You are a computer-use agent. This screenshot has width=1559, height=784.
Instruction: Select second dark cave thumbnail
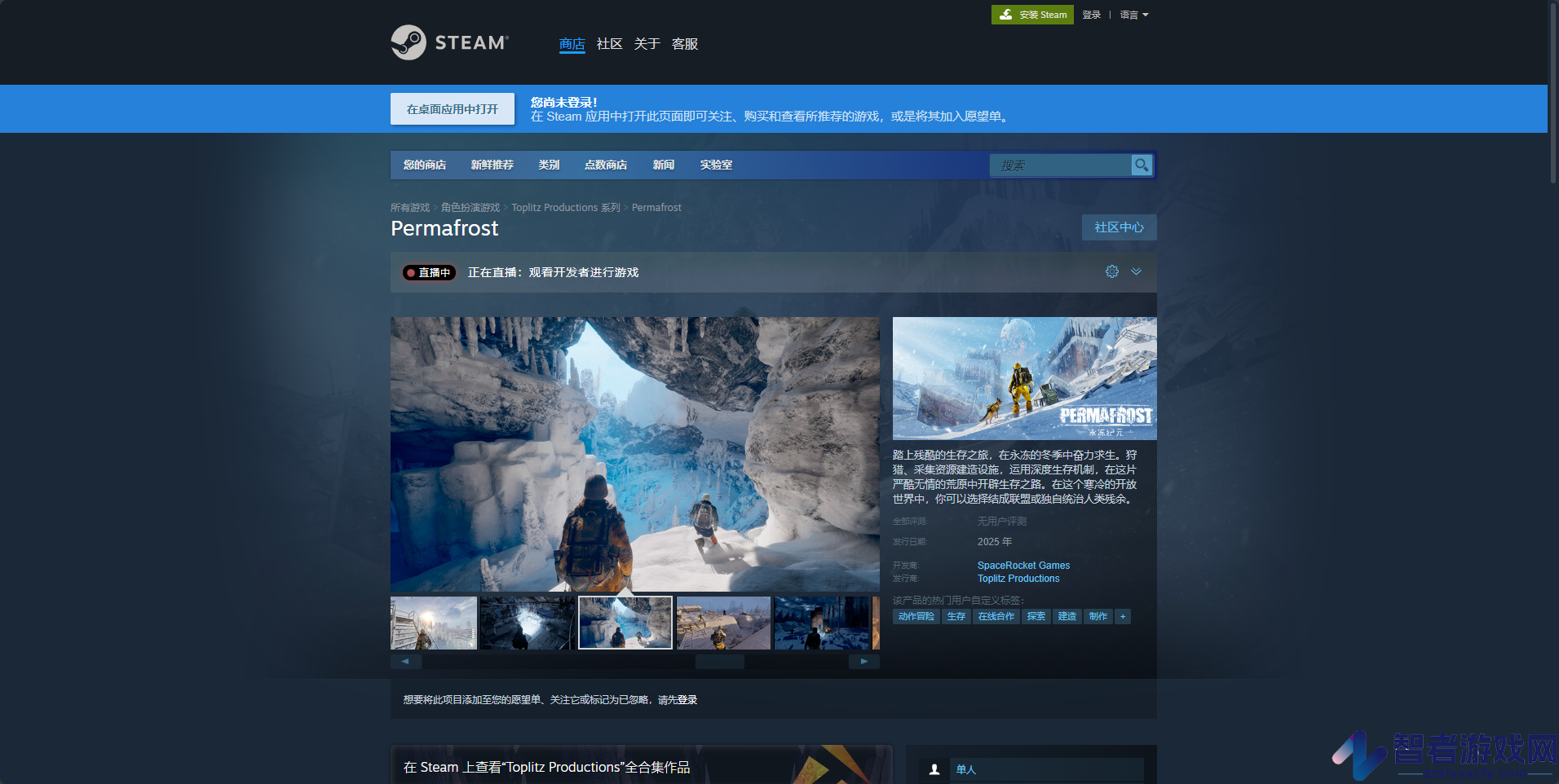(x=528, y=623)
